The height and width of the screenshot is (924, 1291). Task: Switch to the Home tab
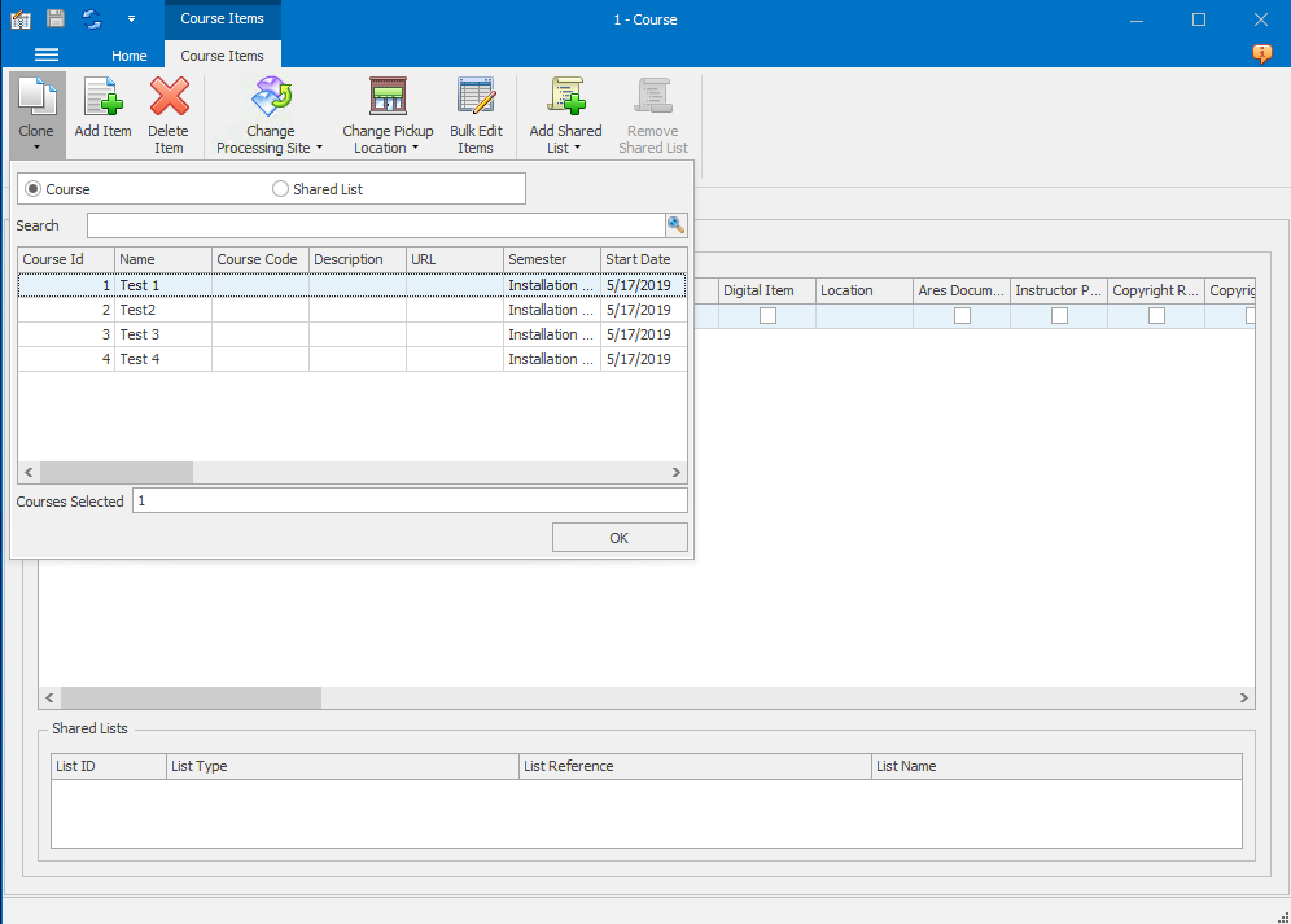coord(129,55)
